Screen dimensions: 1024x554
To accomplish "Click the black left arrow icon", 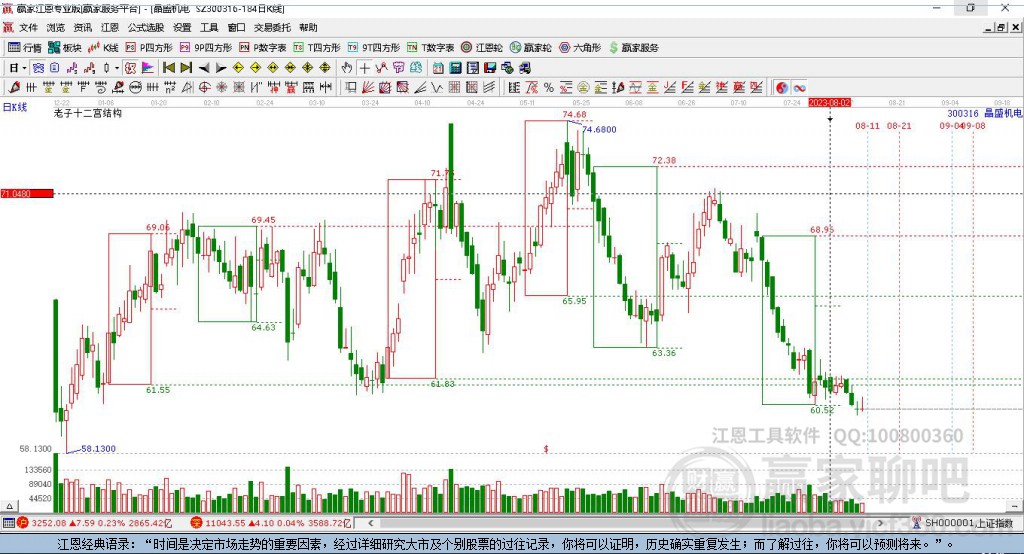I will point(204,68).
